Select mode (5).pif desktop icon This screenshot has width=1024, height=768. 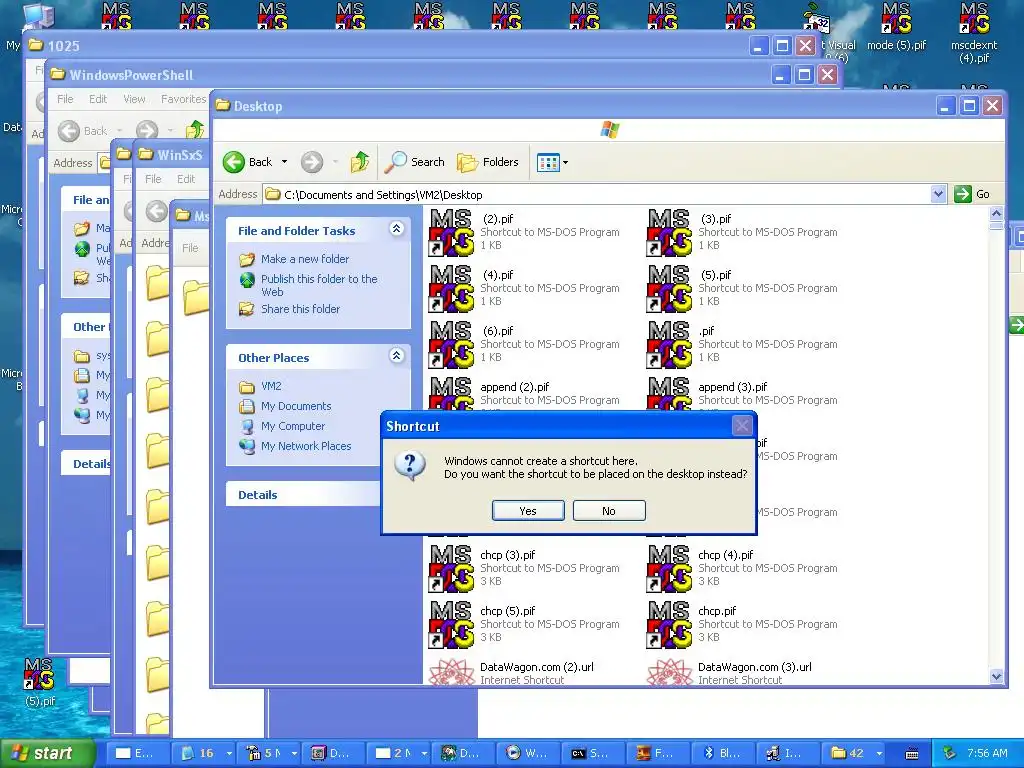(896, 26)
